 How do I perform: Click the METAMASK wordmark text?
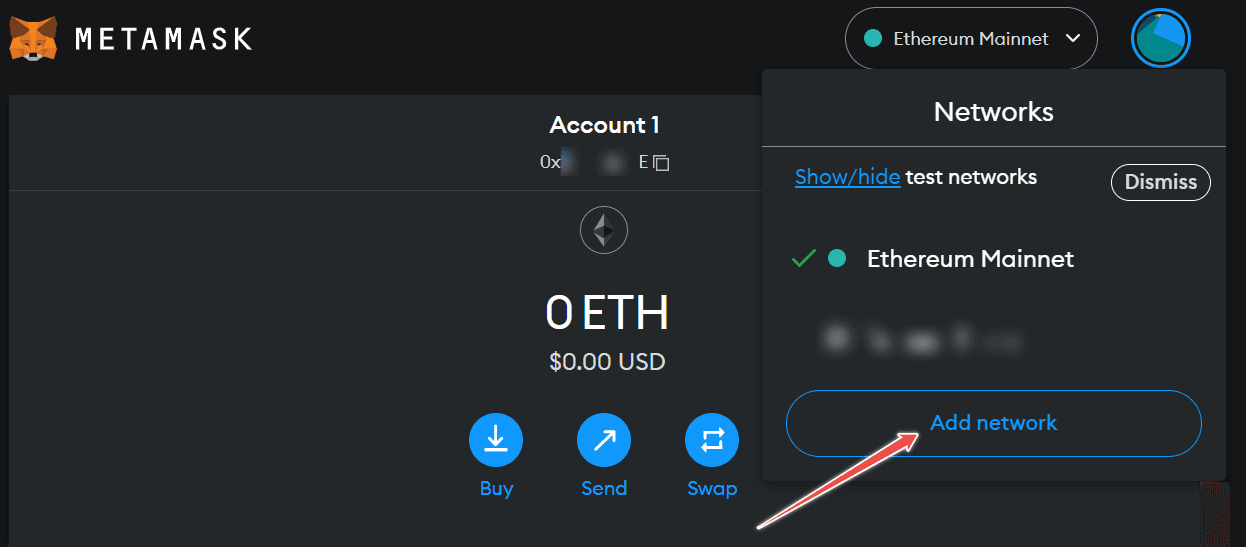pos(163,39)
